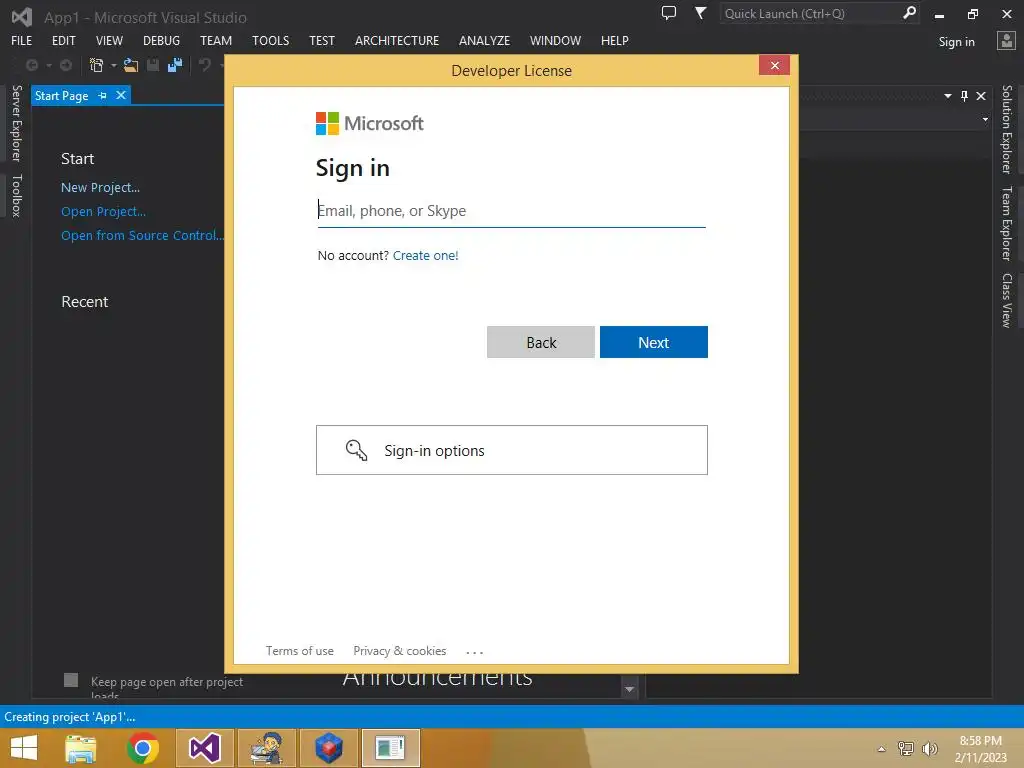Open the more options ellipsis in dialog footer
This screenshot has height=768, width=1024.
[x=475, y=652]
